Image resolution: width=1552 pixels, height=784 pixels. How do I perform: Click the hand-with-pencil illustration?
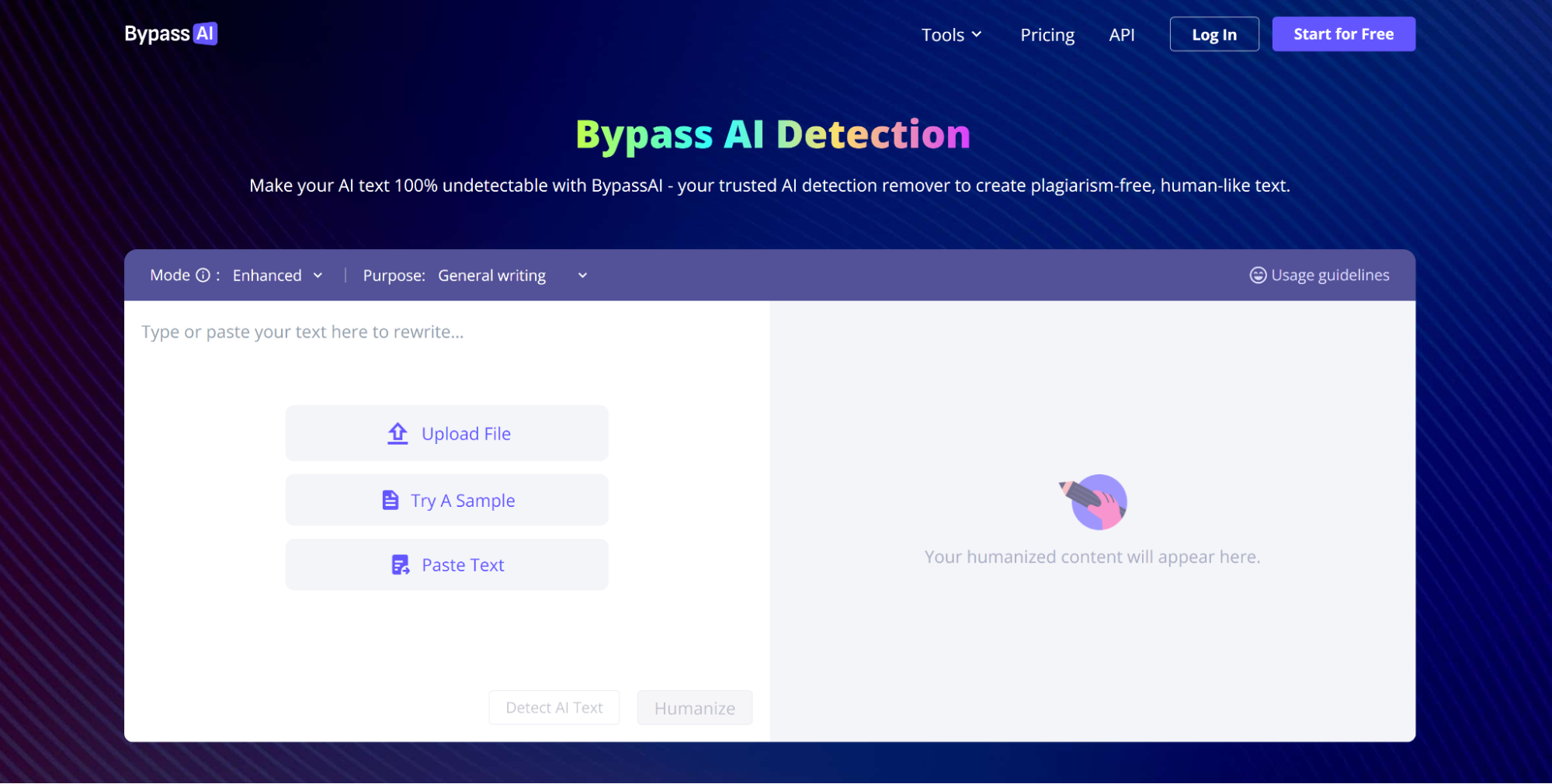[1093, 502]
